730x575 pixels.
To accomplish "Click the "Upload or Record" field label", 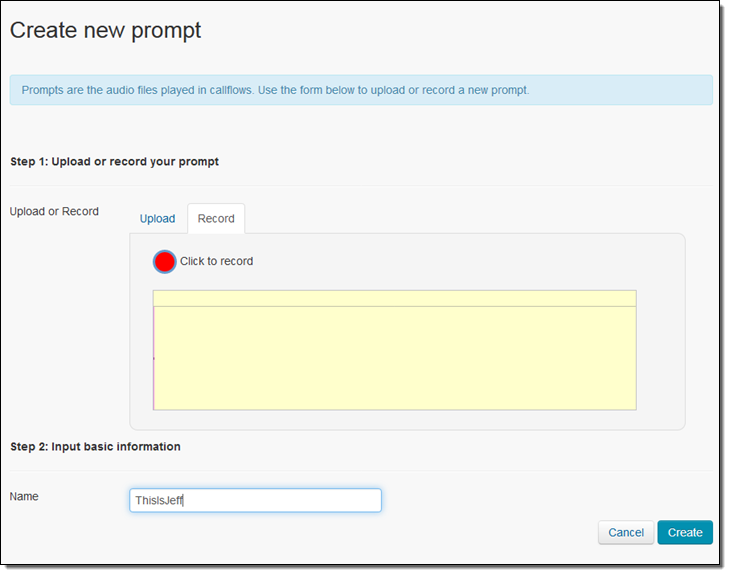I will tap(54, 211).
